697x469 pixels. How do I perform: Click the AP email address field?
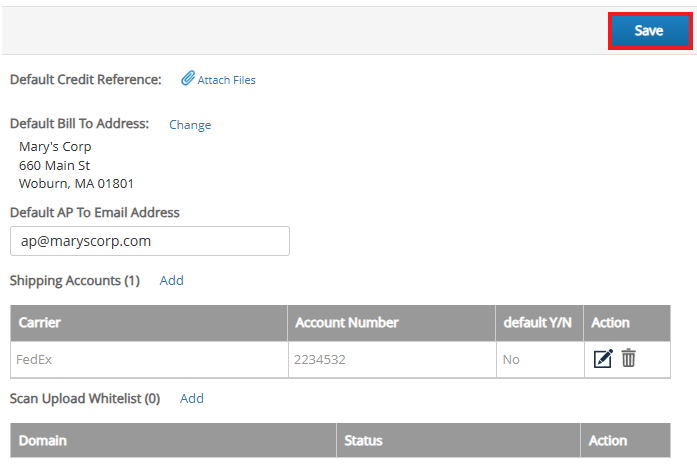(x=150, y=241)
